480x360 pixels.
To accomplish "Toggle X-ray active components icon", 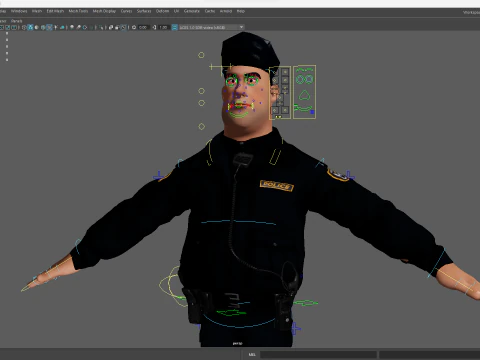I will (117, 27).
